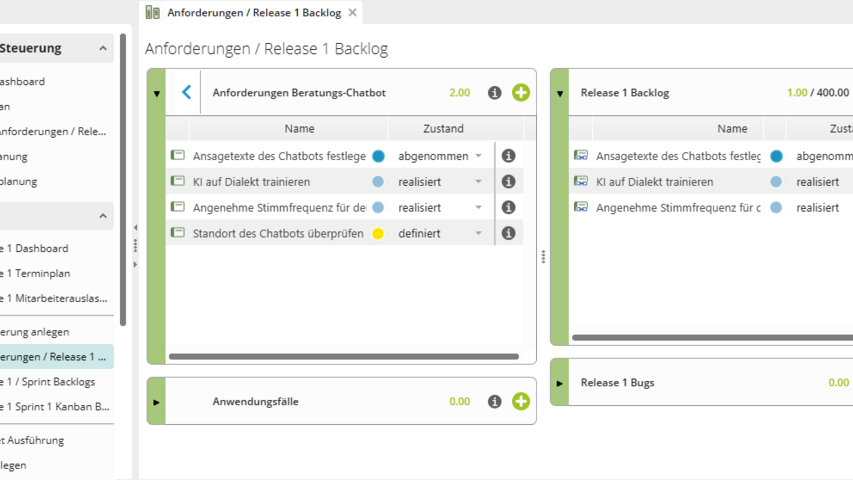Open ...erung anlegen sidebar entry

pyautogui.click(x=35, y=332)
